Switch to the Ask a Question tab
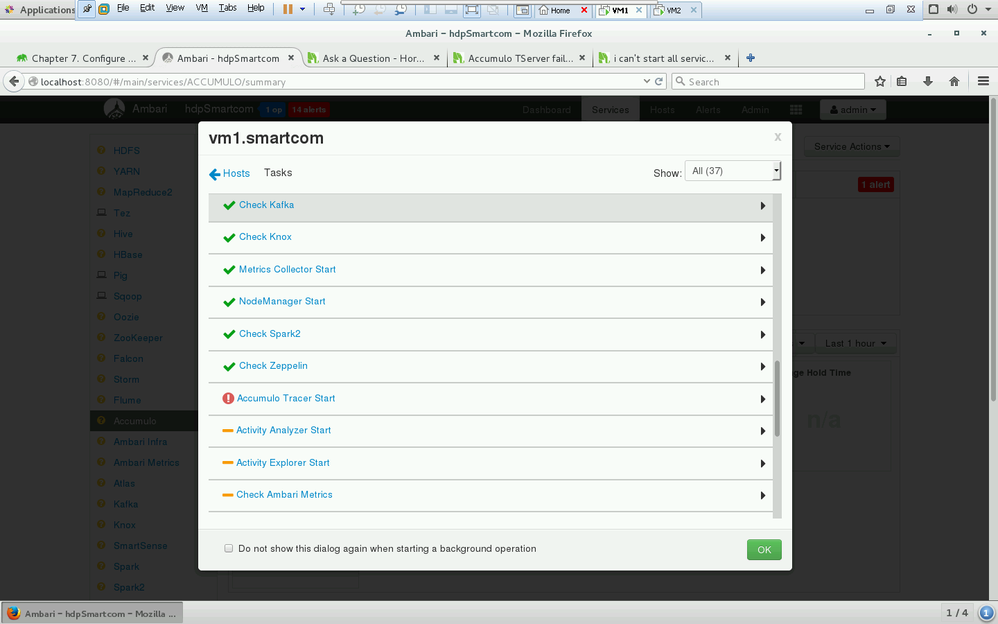The image size is (998, 624). 374,58
